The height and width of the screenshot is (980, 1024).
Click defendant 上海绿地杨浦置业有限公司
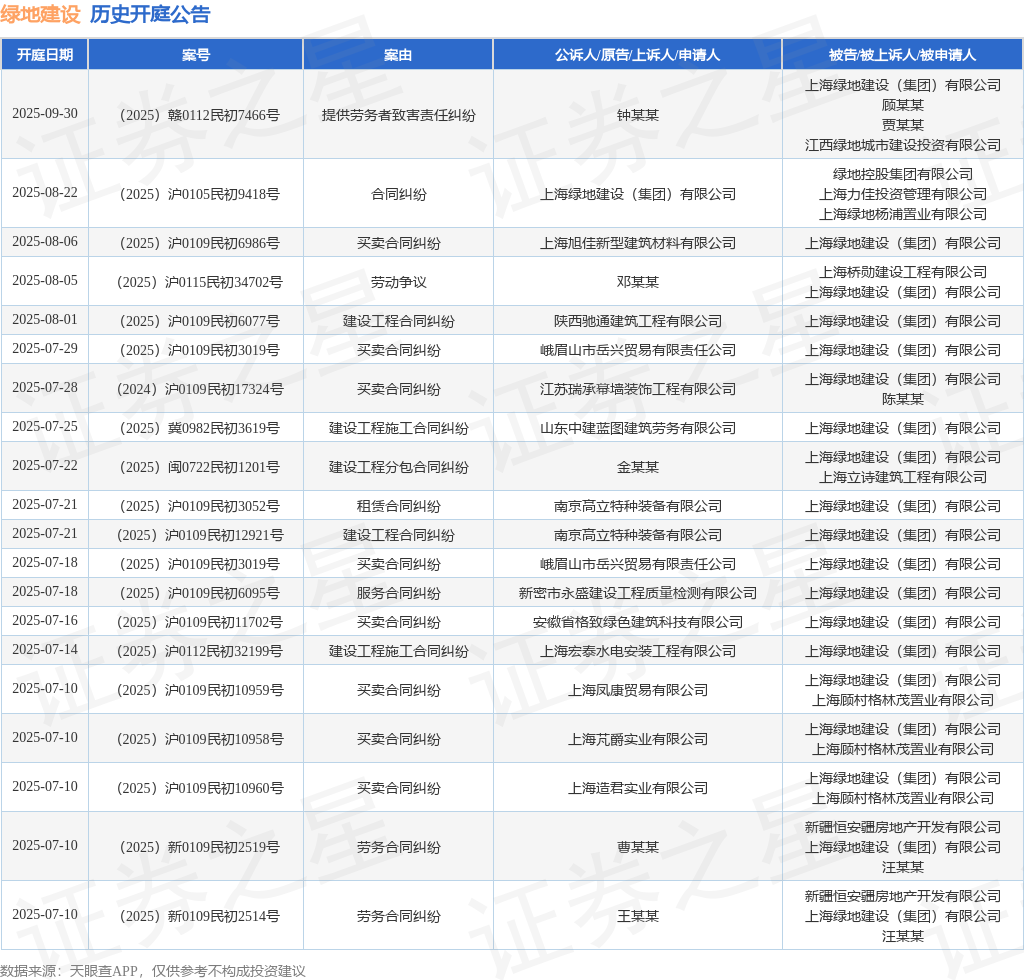pyautogui.click(x=903, y=214)
